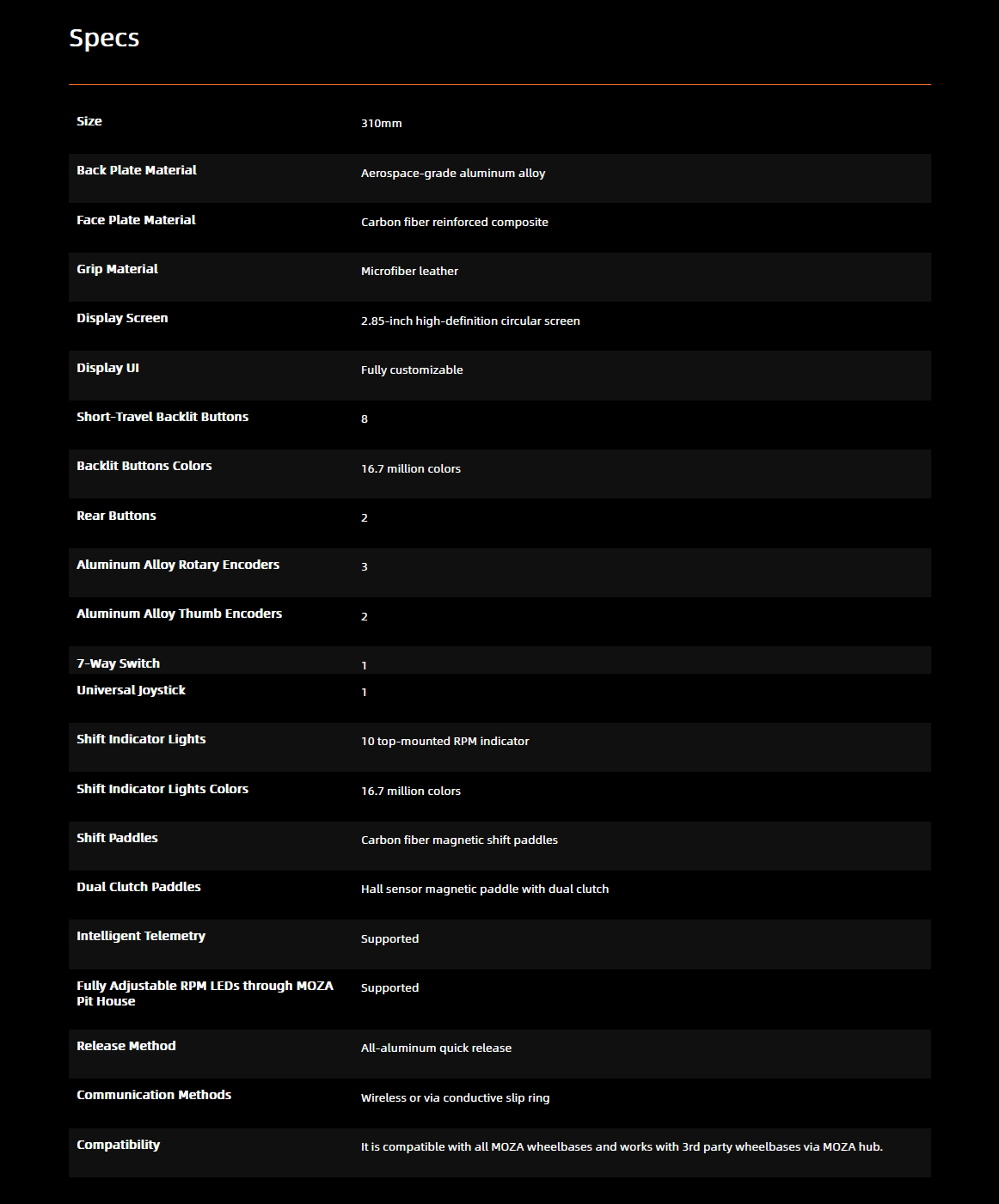Click the Short-Travel Backlit Buttons label
The height and width of the screenshot is (1204, 999).
(x=162, y=417)
